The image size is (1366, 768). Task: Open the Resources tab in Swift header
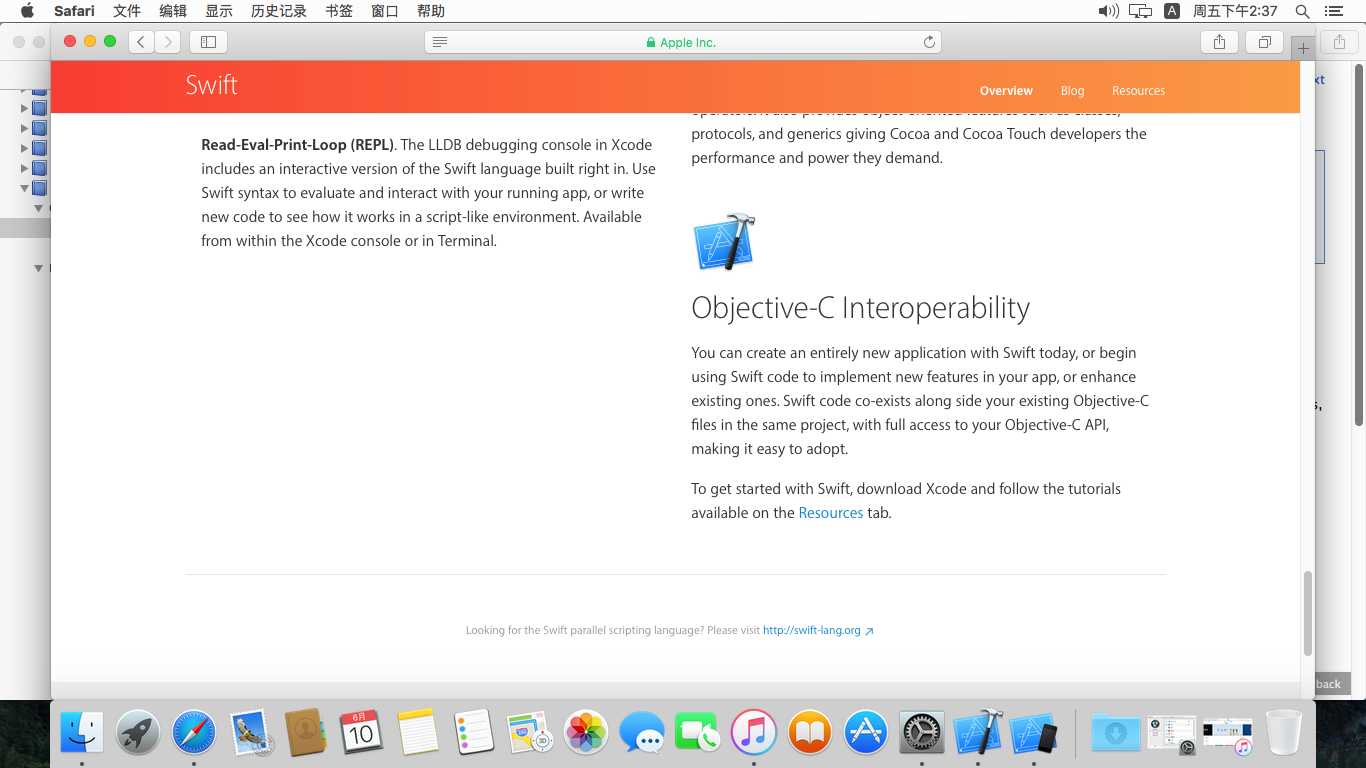pos(1138,91)
